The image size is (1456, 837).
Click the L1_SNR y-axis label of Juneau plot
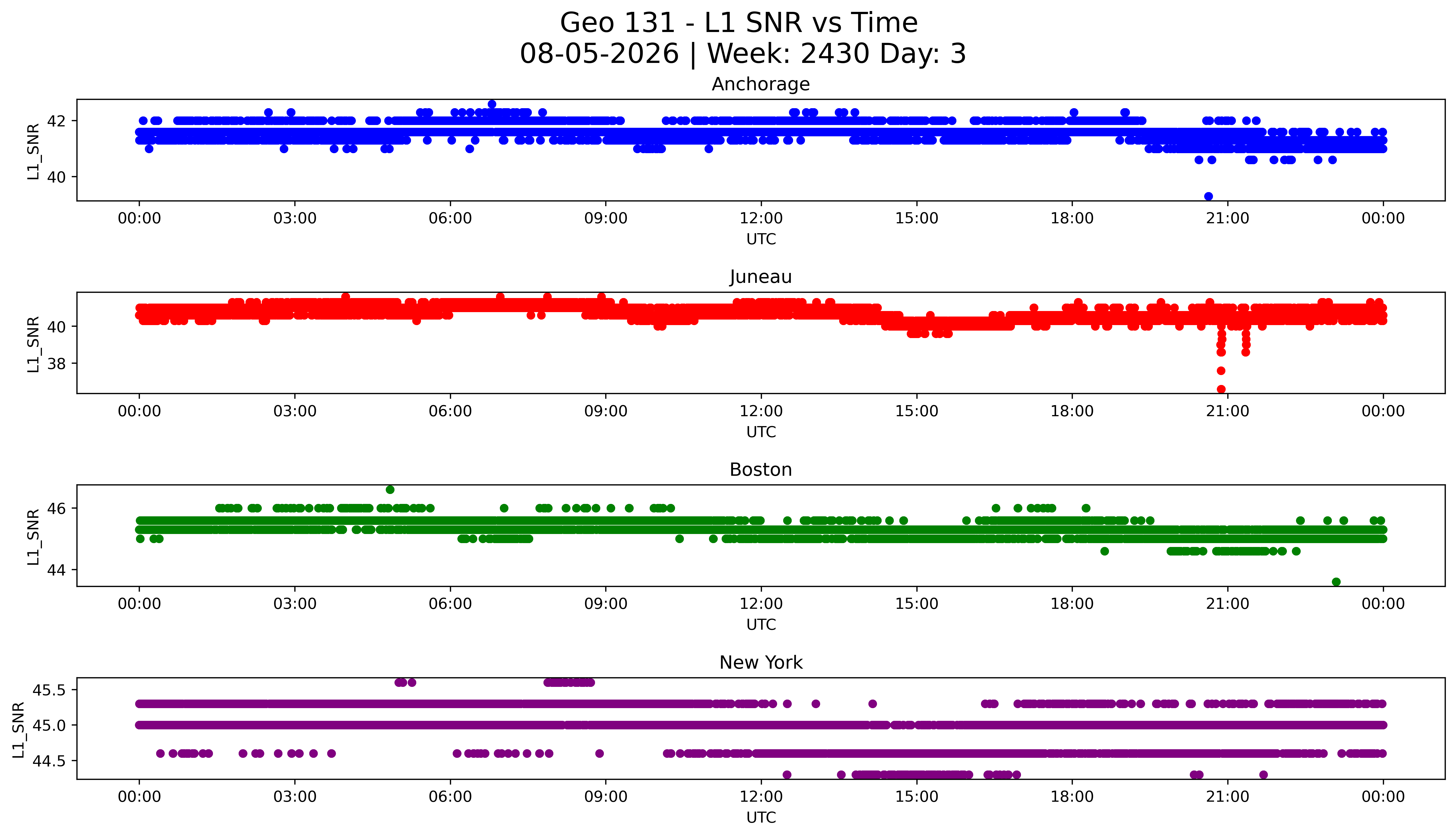point(33,344)
